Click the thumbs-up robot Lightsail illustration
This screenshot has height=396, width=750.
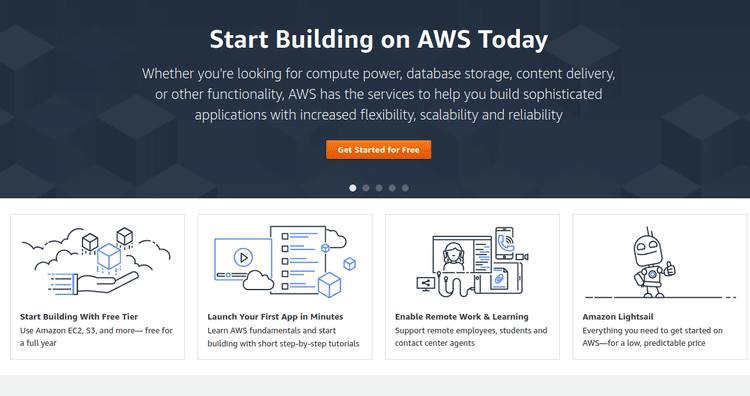653,262
